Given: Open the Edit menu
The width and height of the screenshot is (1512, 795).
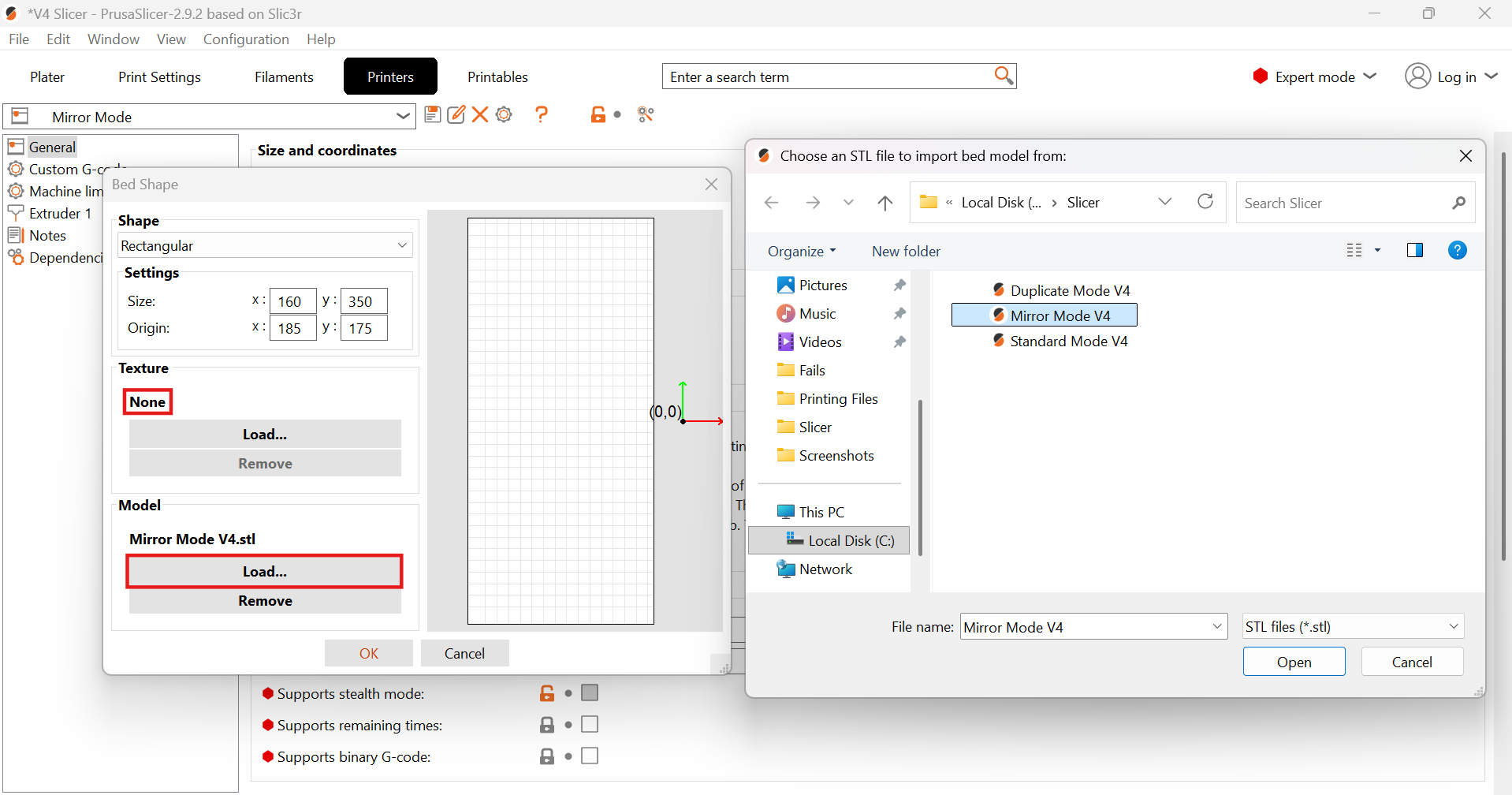Looking at the screenshot, I should pos(58,39).
